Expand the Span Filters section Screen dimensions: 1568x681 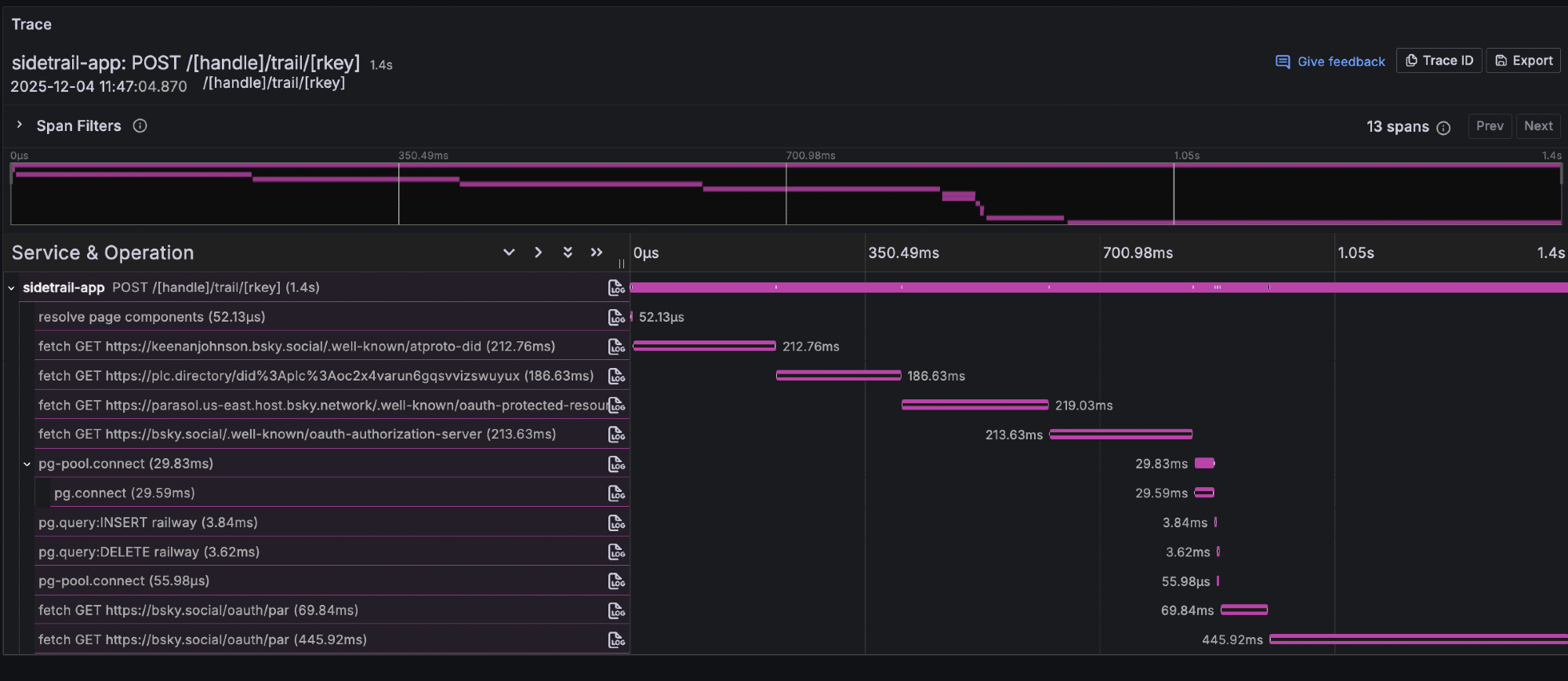20,125
